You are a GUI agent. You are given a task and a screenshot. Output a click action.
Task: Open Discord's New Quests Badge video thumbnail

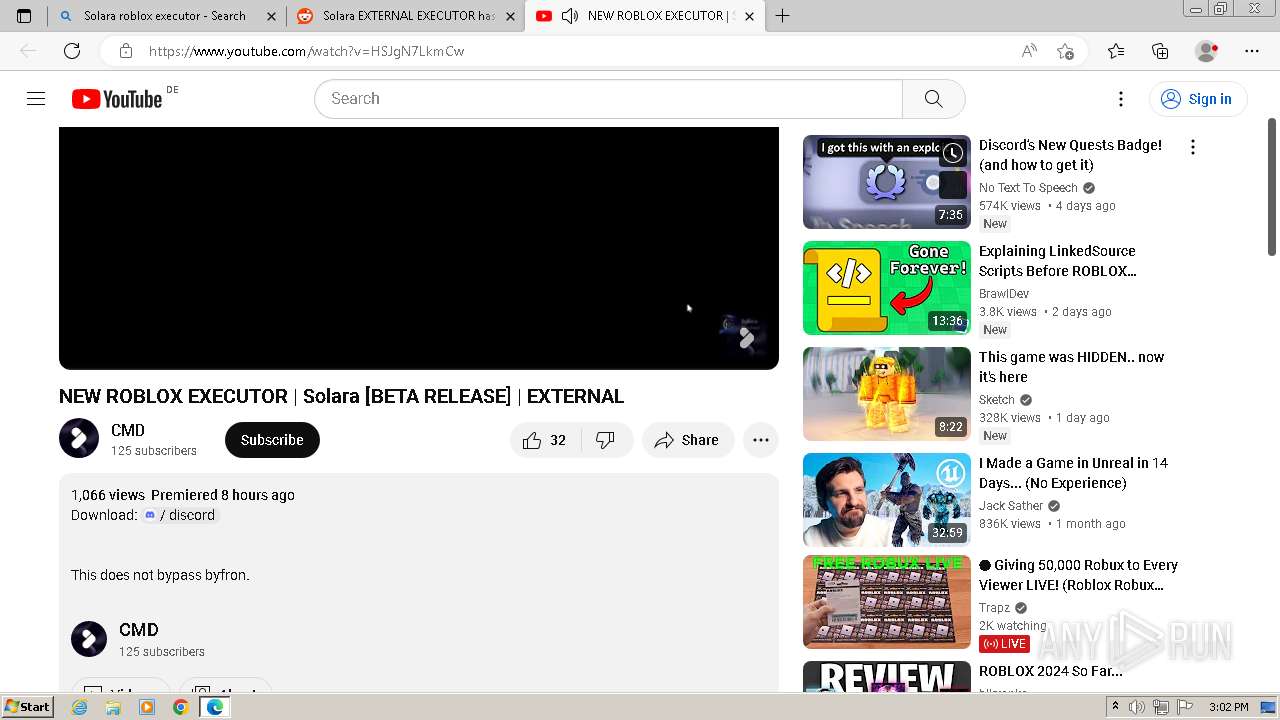(x=886, y=182)
